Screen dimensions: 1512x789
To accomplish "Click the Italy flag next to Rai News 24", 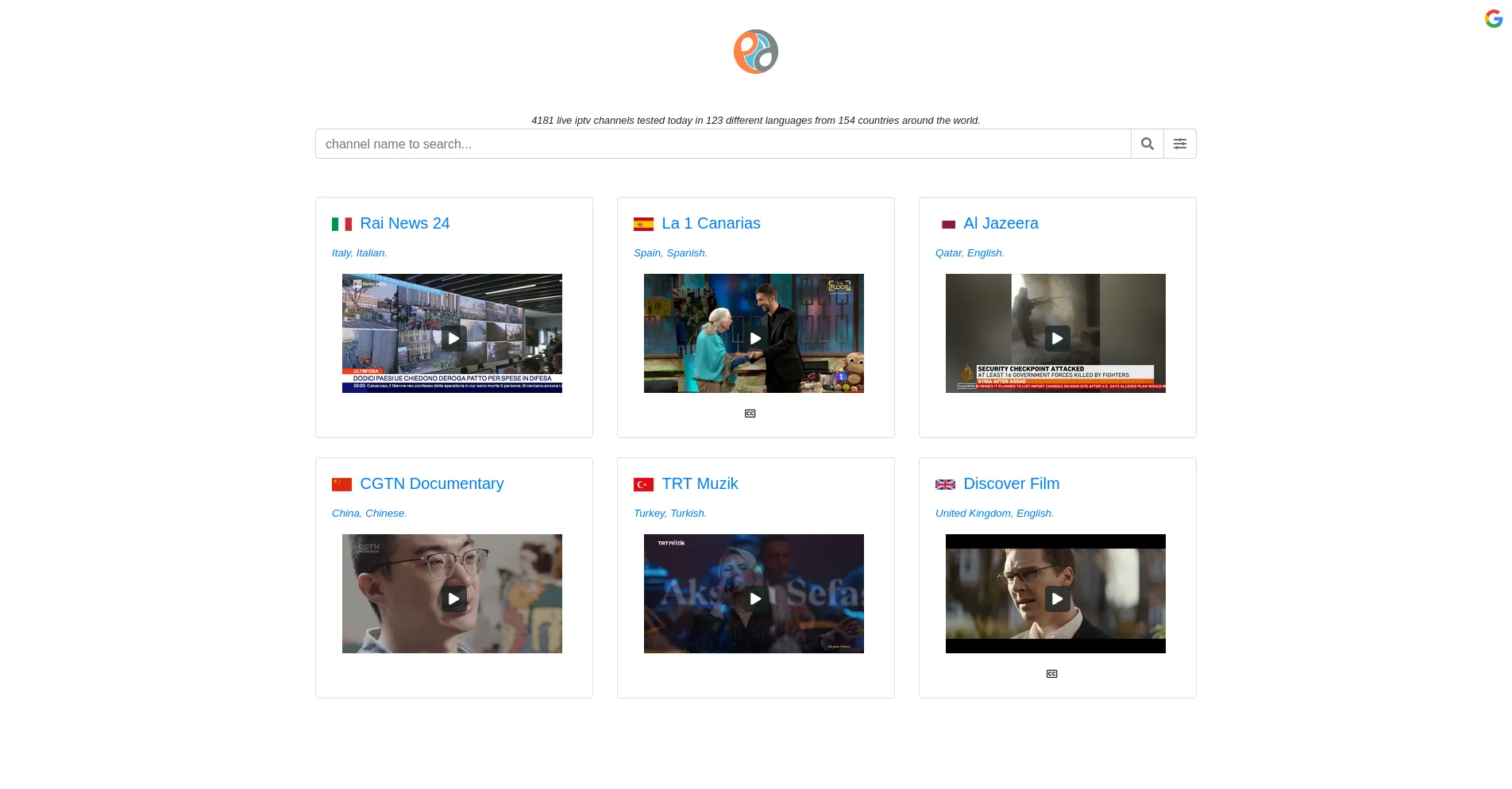I will (x=342, y=224).
